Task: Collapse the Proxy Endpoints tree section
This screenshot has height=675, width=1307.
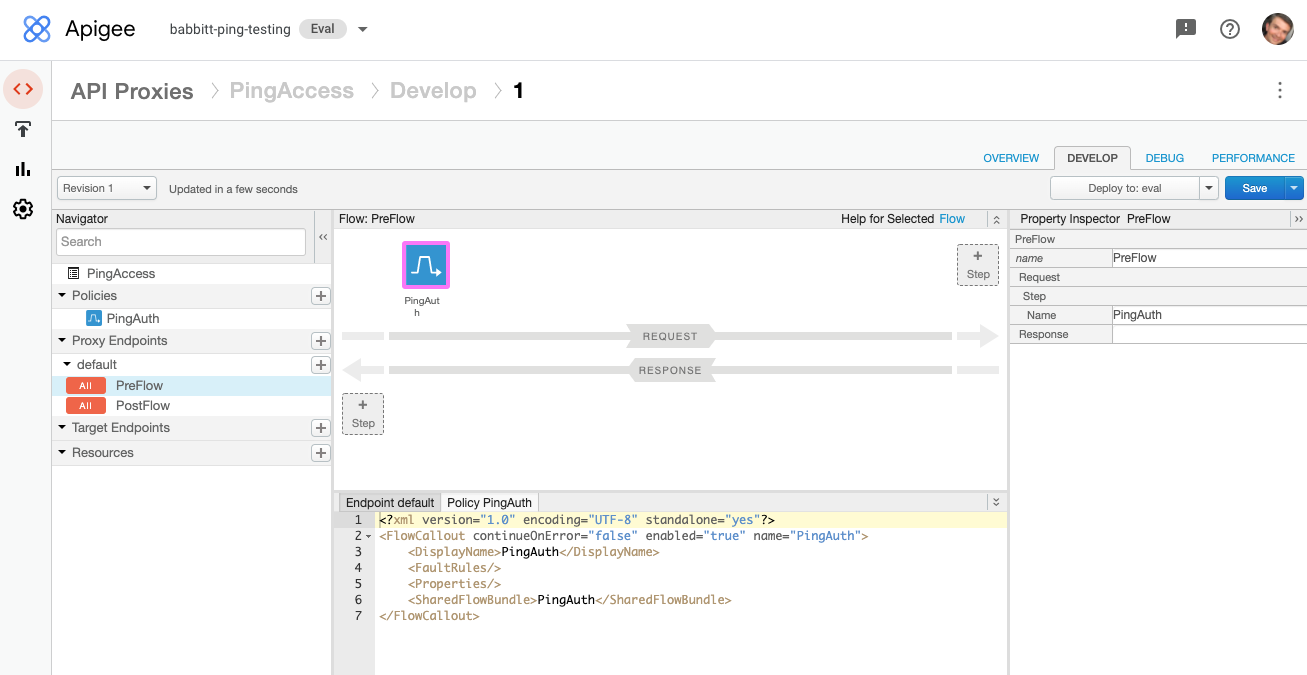Action: click(61, 340)
